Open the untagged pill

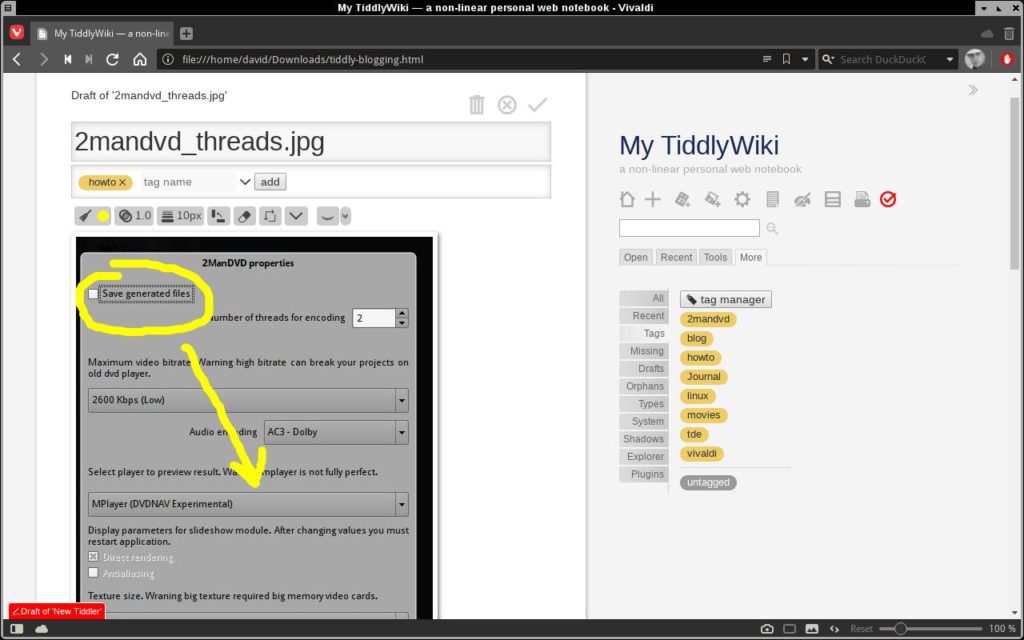(x=708, y=483)
